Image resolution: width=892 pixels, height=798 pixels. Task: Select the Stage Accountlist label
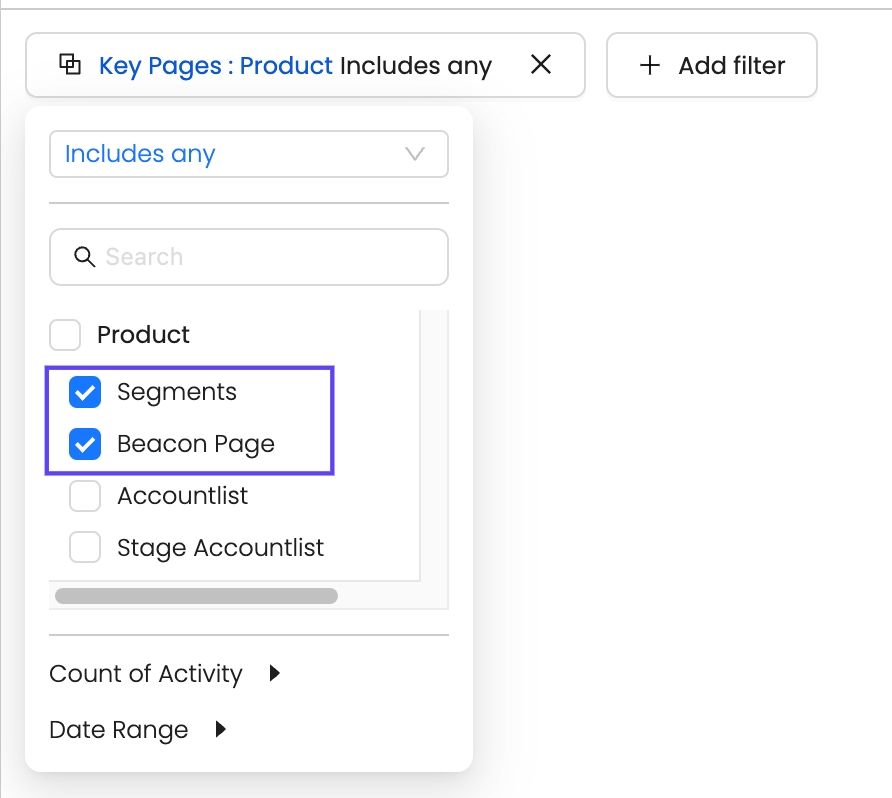220,548
